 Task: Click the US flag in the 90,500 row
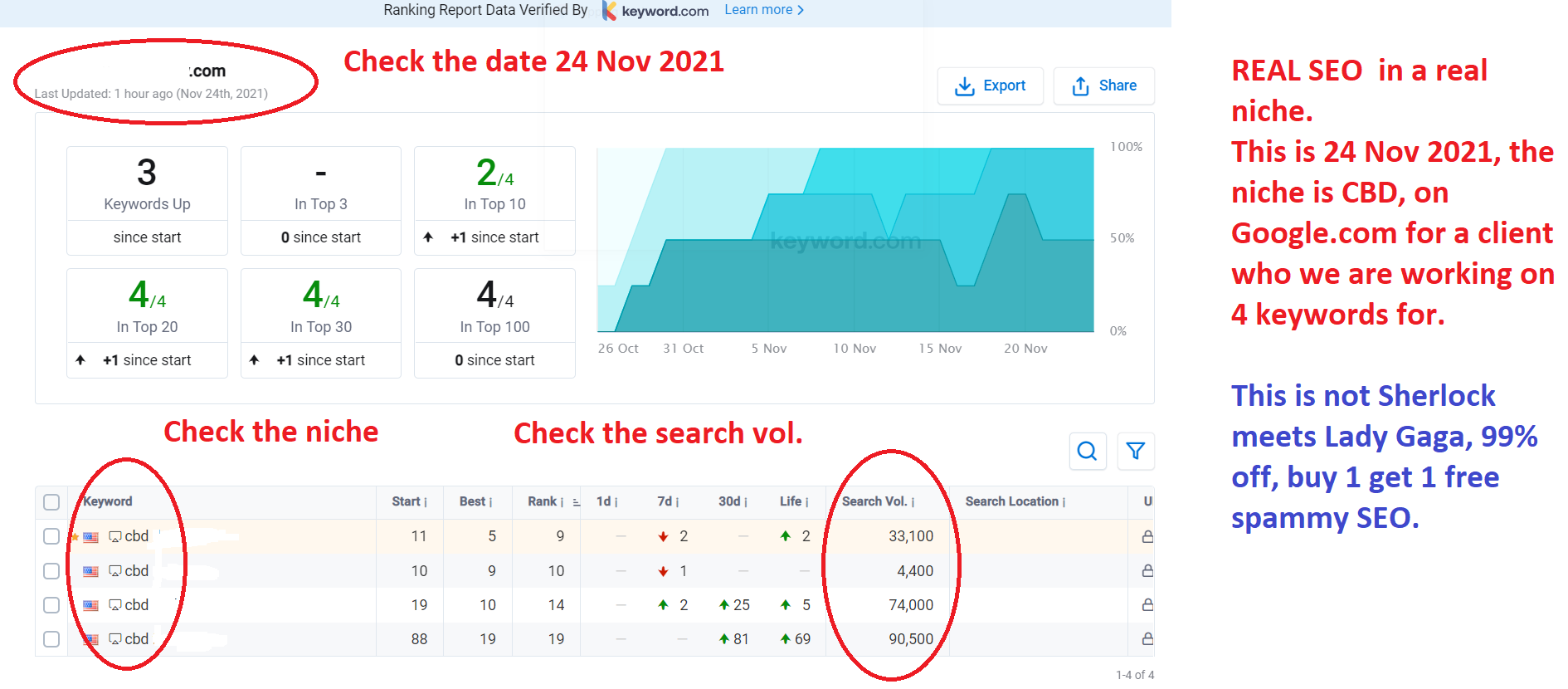tap(91, 639)
